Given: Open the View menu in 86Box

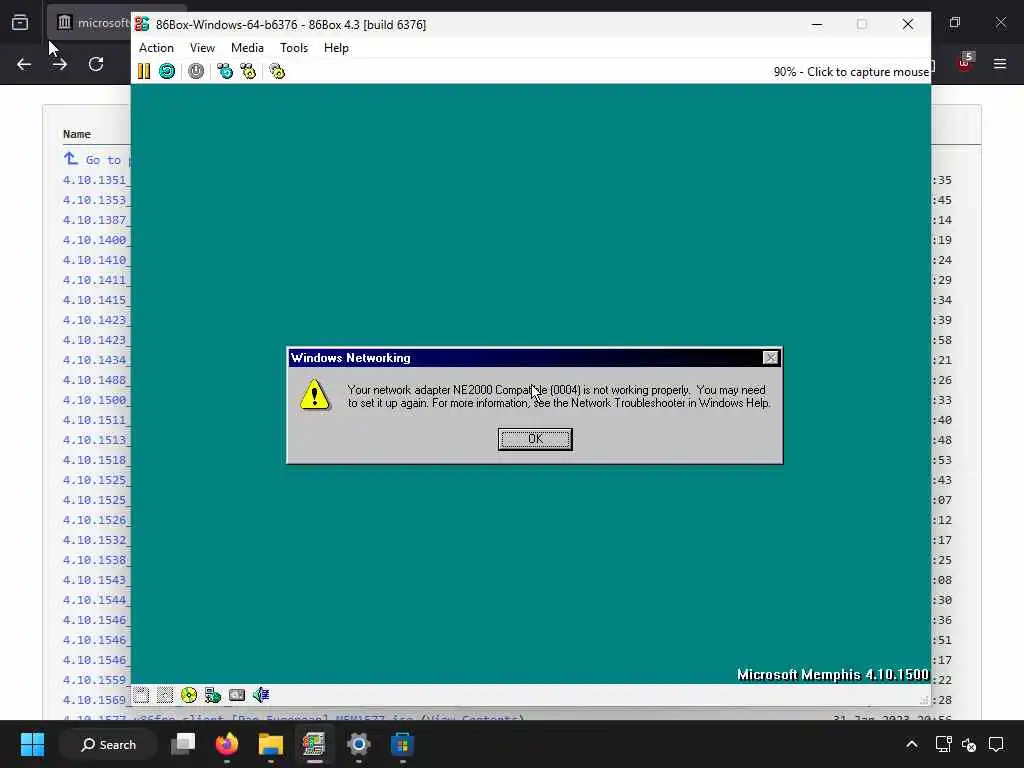Looking at the screenshot, I should point(202,48).
